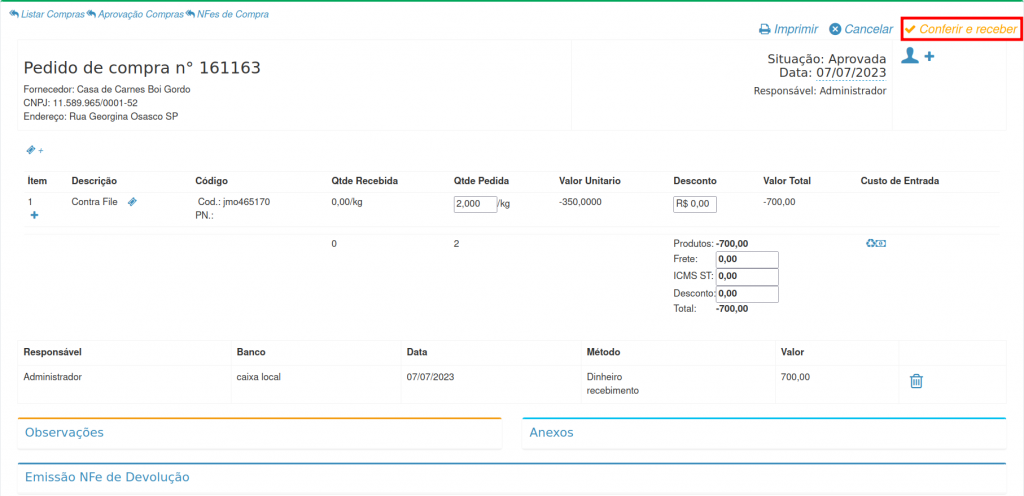Delete the Administrador payment with trash icon

(916, 381)
